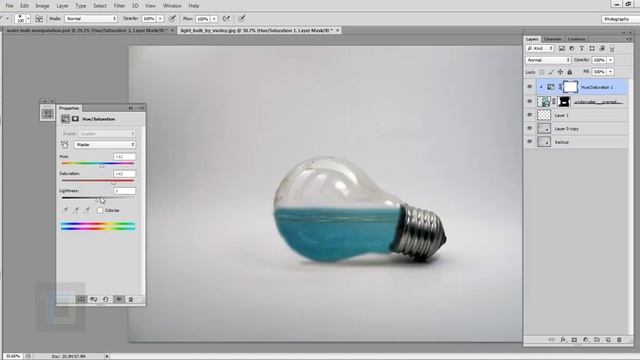
Task: Move the Hue slider handle
Action: [x=102, y=165]
